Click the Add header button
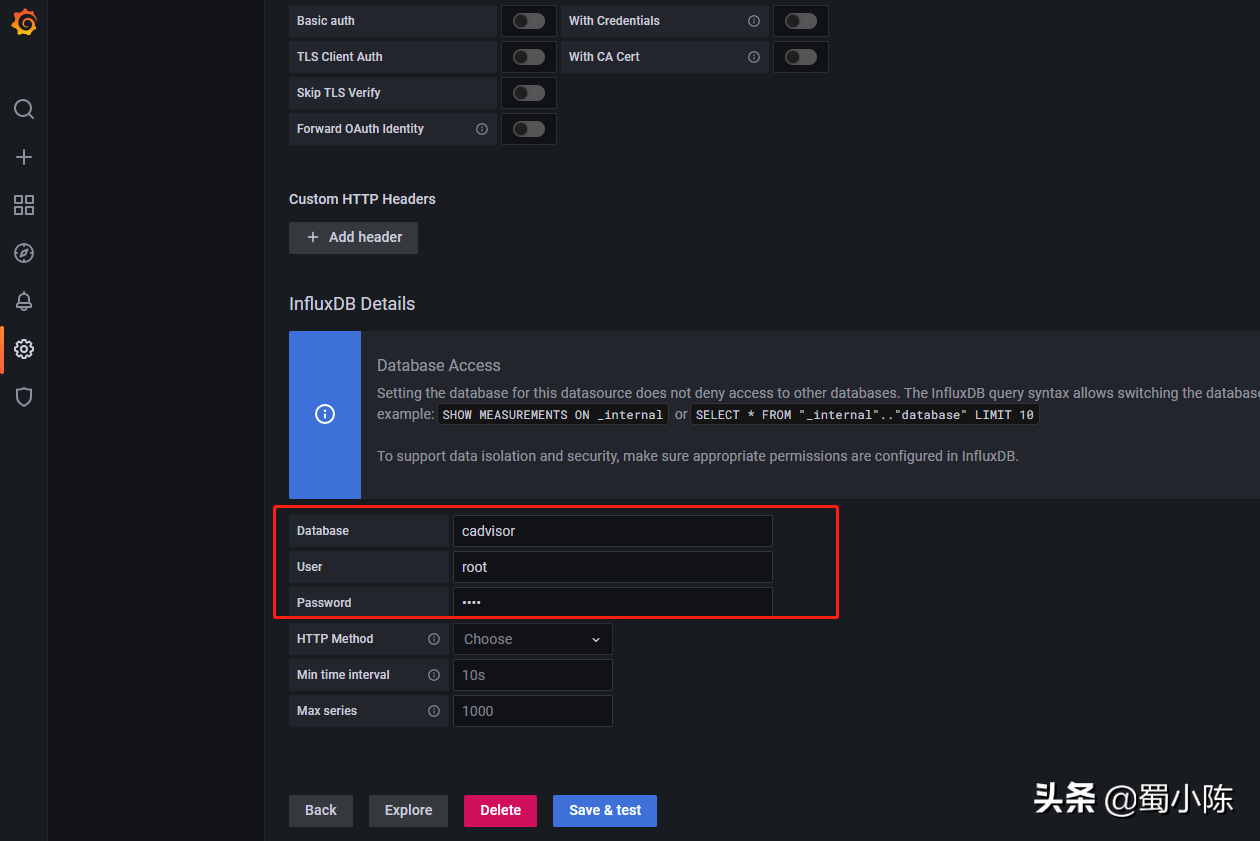This screenshot has height=841, width=1260. click(353, 237)
